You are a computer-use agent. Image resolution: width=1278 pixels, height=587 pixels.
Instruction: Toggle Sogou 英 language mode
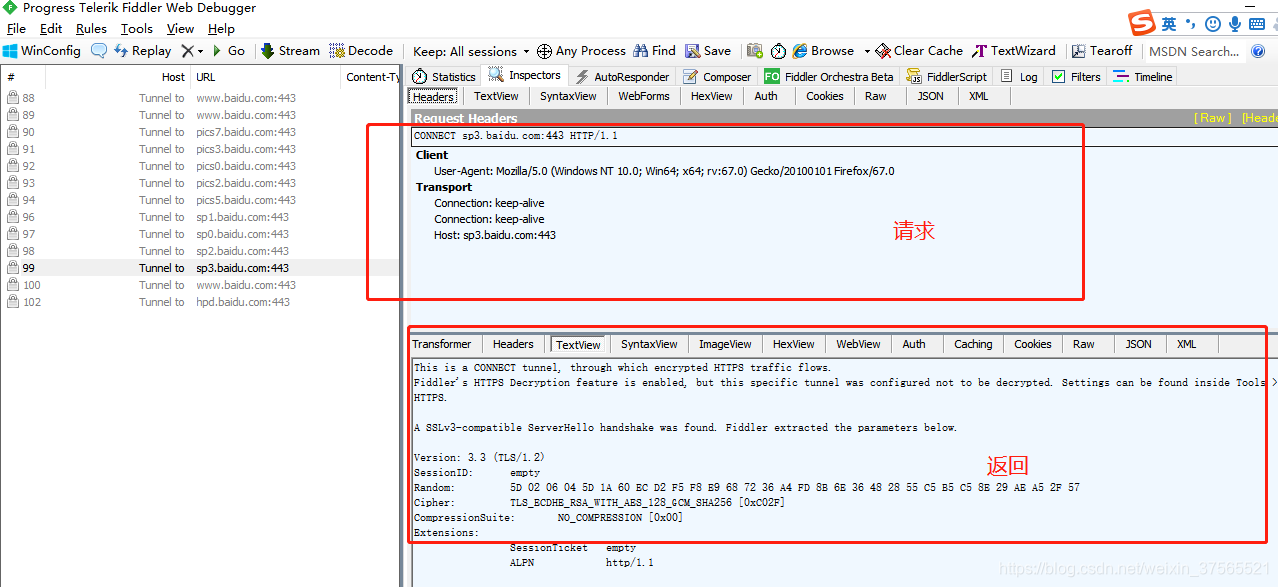[1169, 23]
